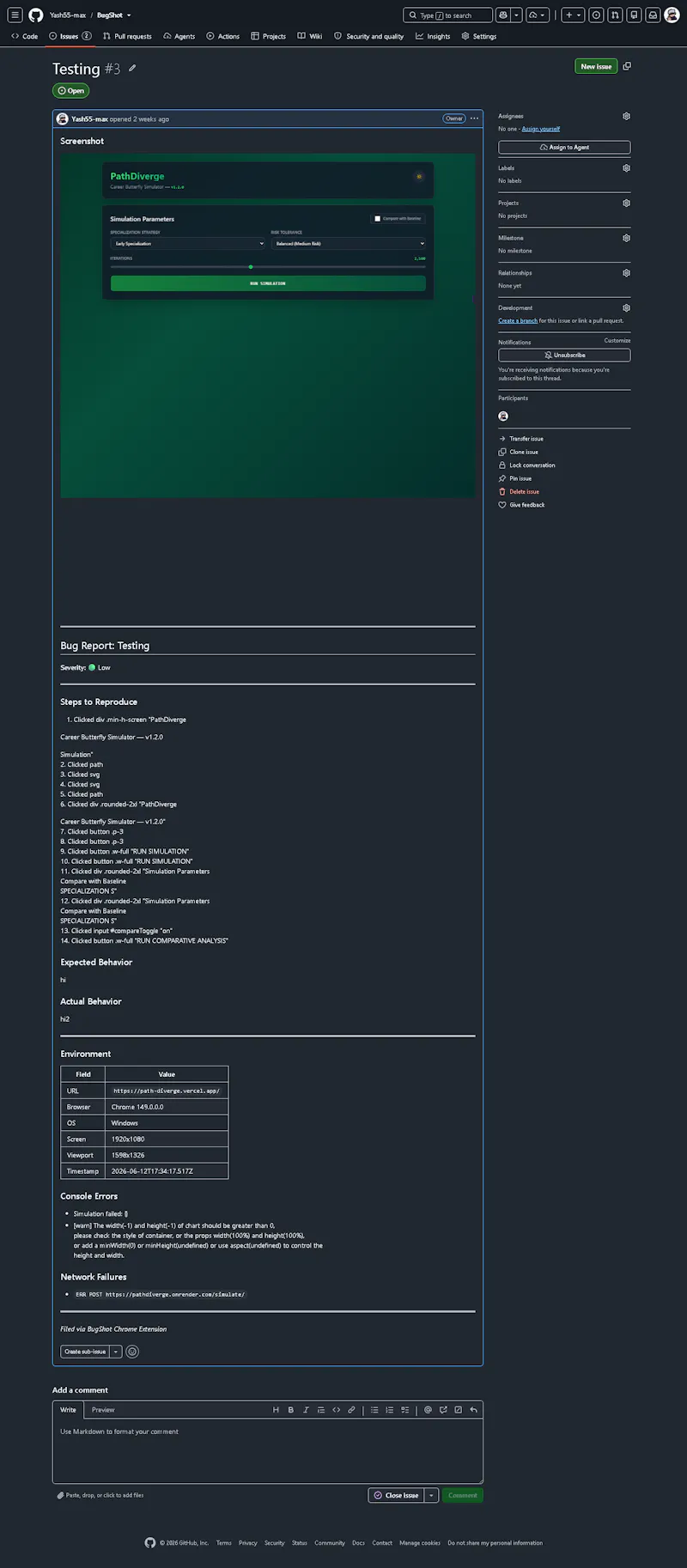Open the issues shortcut icon in the header
Viewport: 687px width, 1568px height.
(596, 15)
